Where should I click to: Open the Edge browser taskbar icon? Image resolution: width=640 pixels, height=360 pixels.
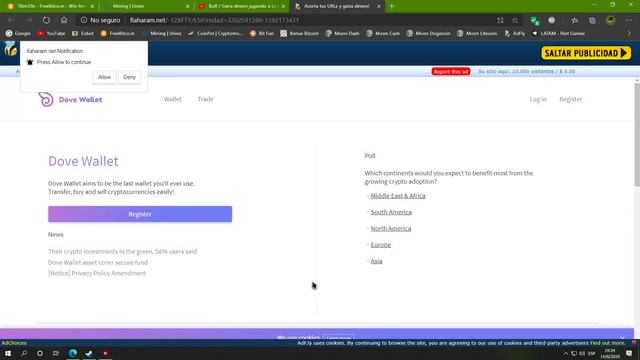point(73,353)
